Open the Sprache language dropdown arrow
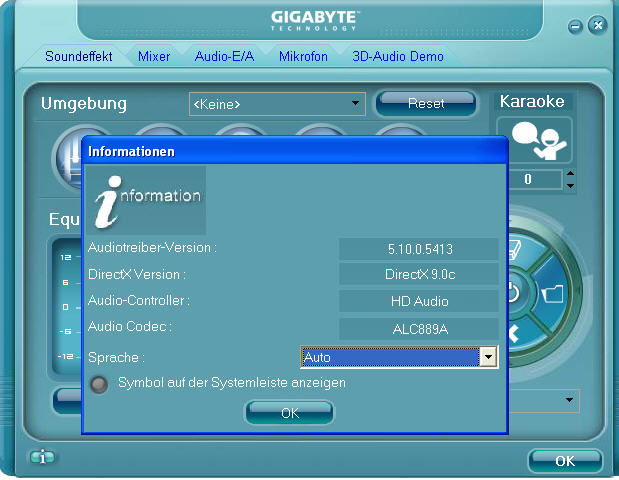619x480 pixels. click(488, 357)
